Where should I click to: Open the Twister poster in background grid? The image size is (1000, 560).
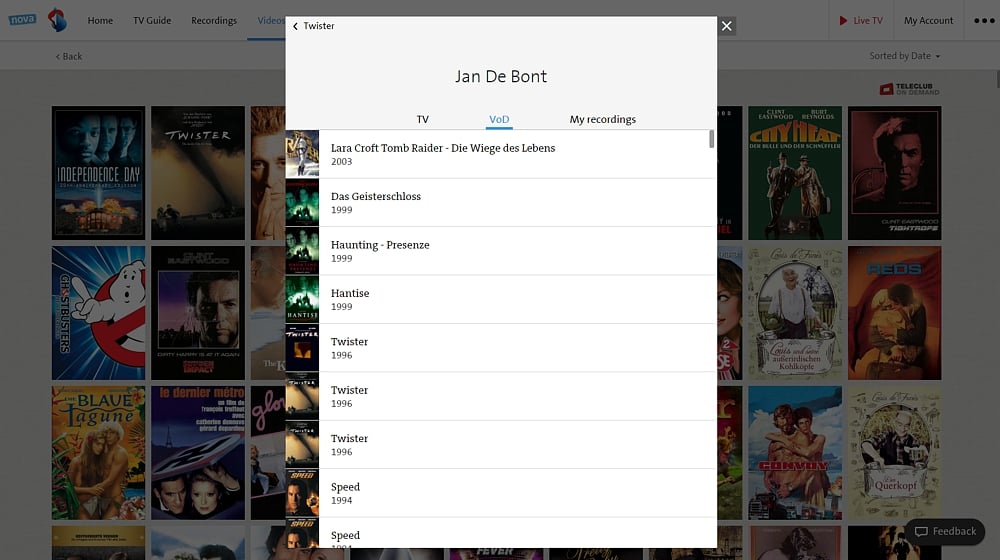[198, 173]
